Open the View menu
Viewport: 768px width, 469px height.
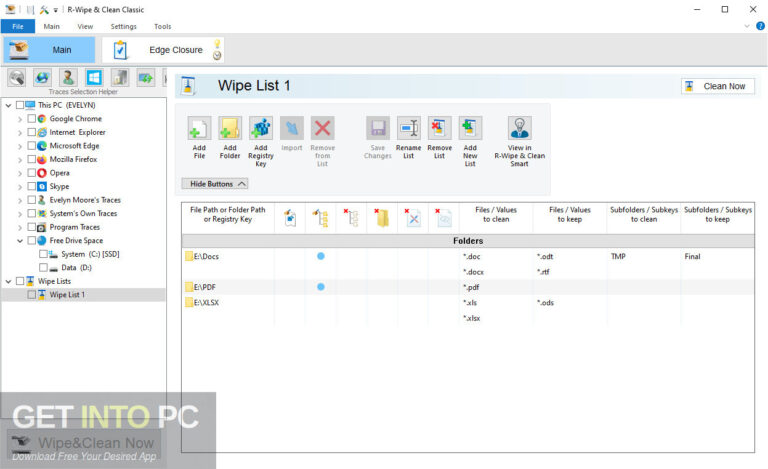point(85,26)
